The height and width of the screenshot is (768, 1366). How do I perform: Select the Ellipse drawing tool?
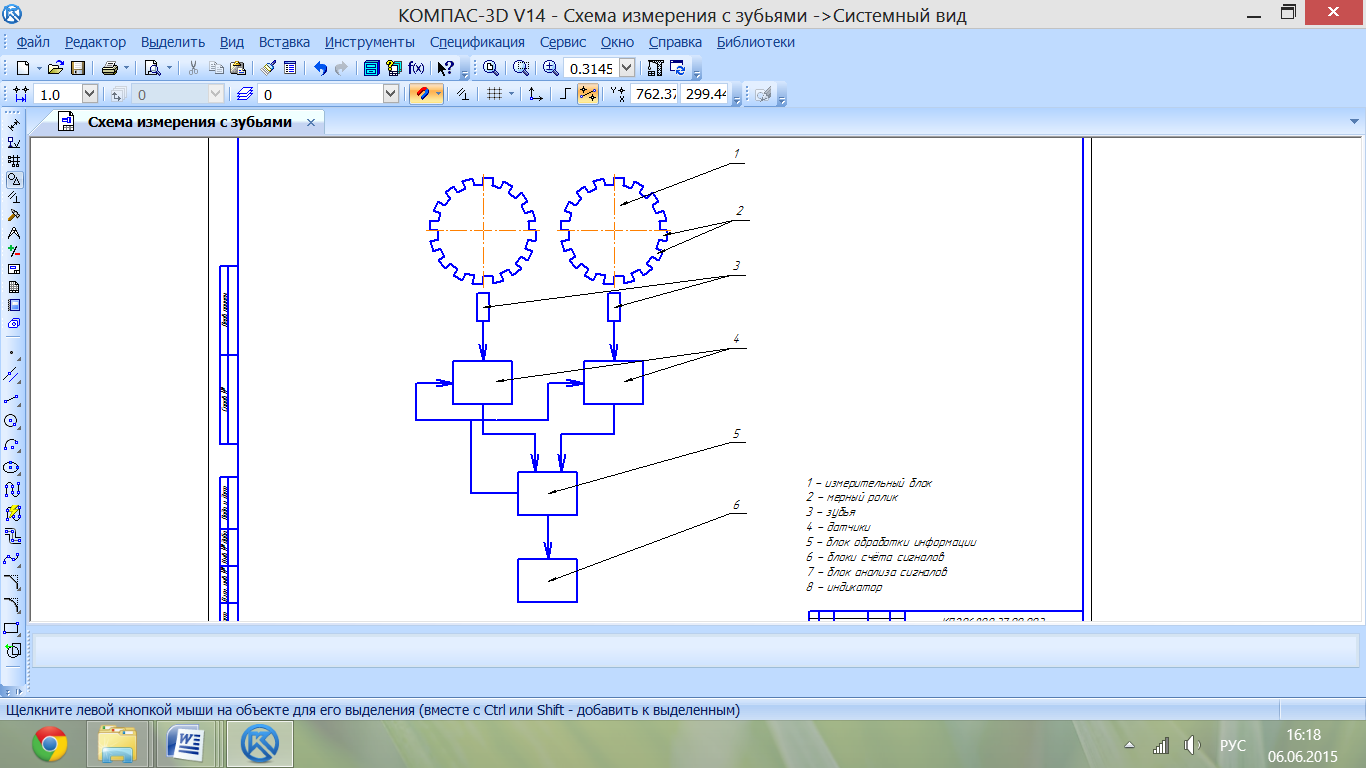click(13, 467)
